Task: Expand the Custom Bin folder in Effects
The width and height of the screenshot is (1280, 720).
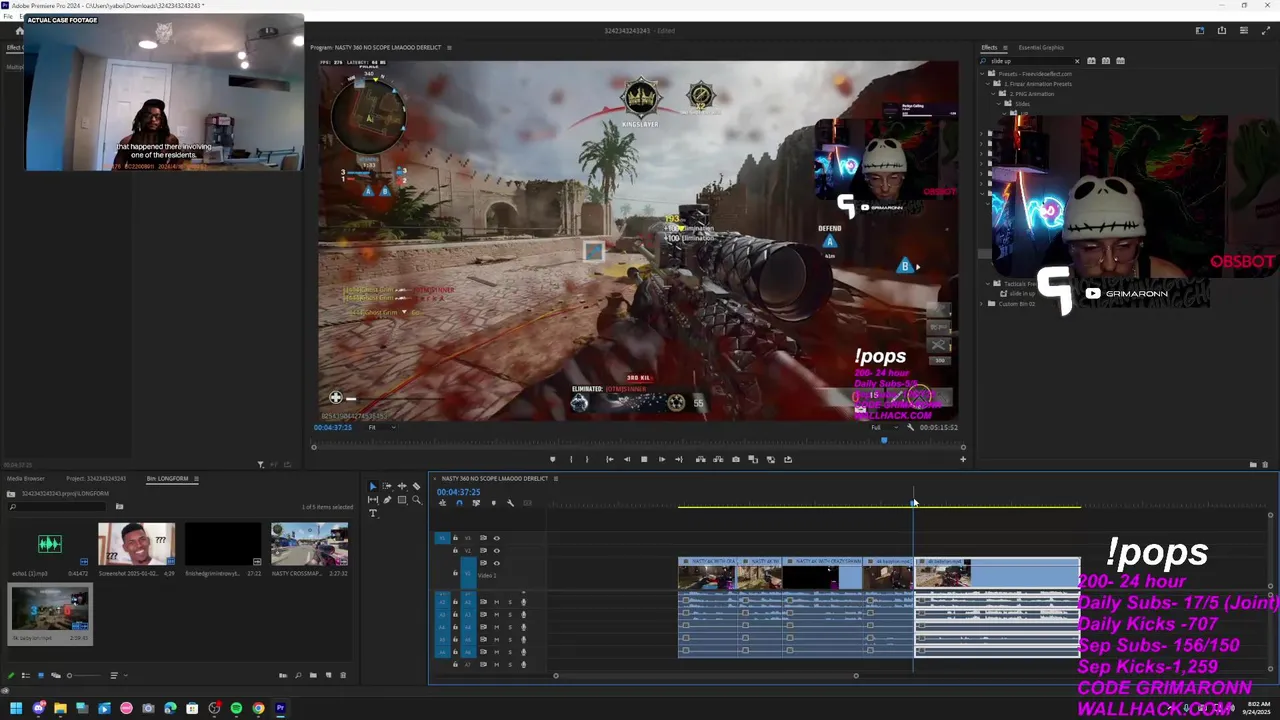Action: [x=983, y=303]
